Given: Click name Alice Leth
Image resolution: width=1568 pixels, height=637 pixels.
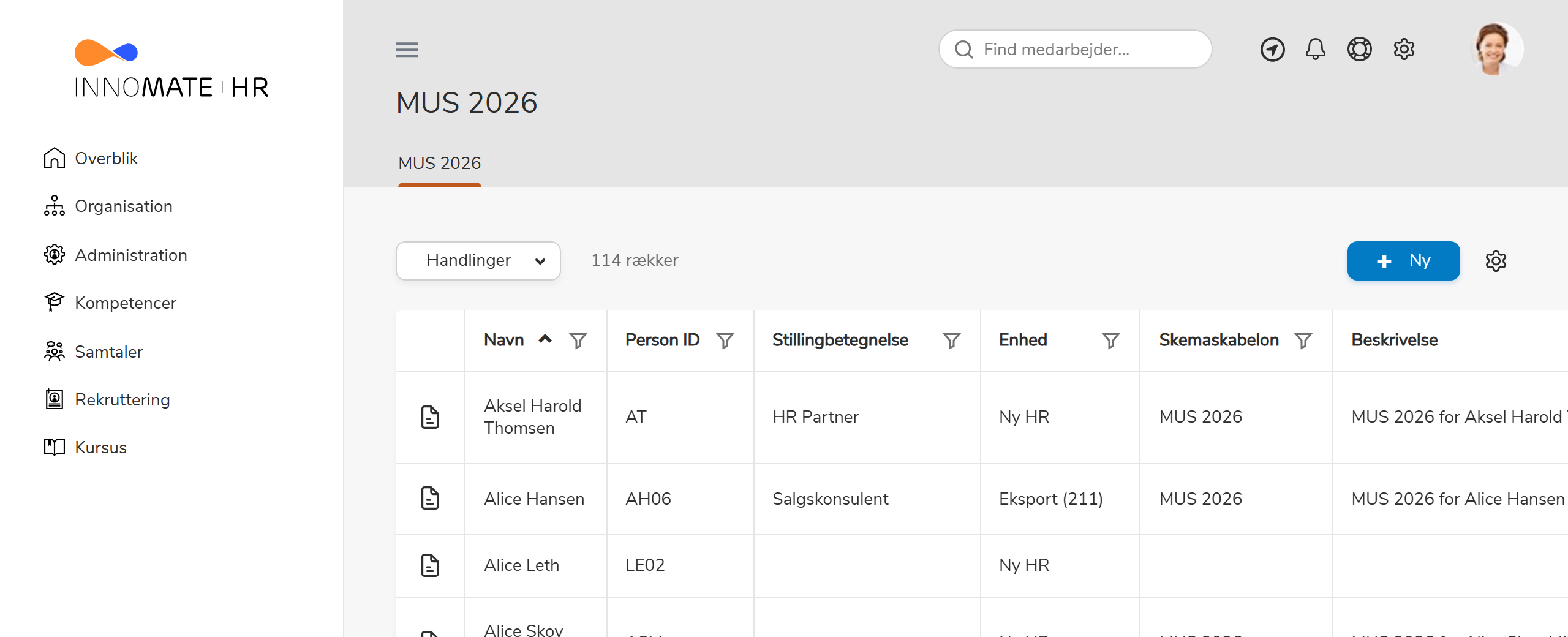Looking at the screenshot, I should click(522, 565).
